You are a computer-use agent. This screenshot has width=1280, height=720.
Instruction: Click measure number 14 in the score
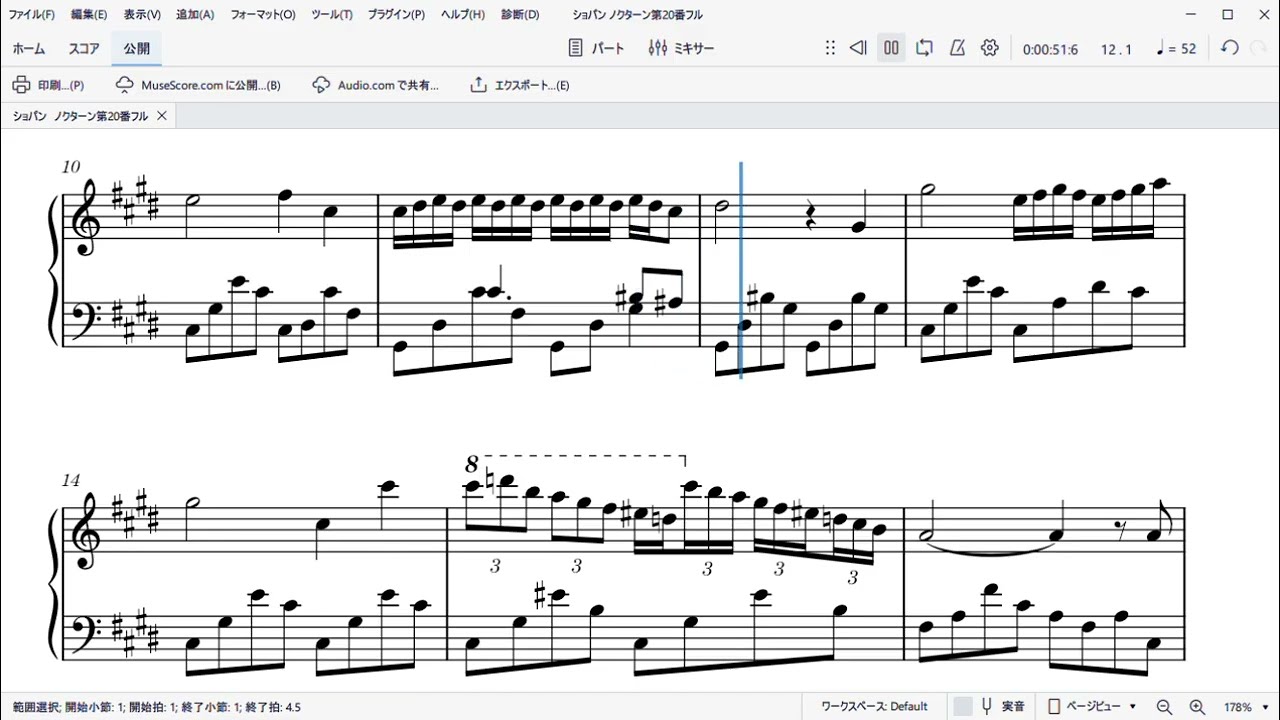coord(70,481)
